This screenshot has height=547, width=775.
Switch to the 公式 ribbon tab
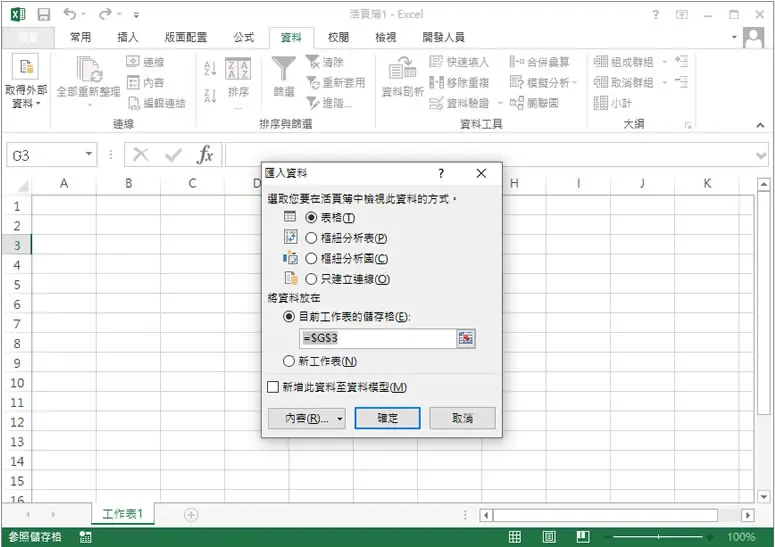(x=244, y=37)
